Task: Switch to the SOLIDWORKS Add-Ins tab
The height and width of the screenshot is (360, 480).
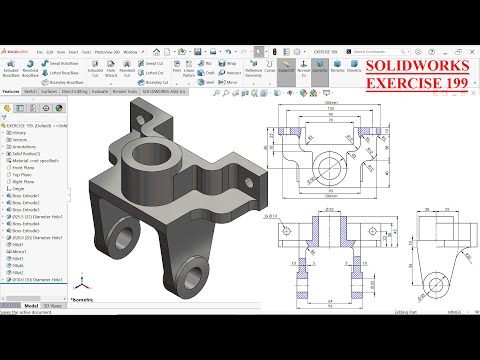Action: coord(164,91)
